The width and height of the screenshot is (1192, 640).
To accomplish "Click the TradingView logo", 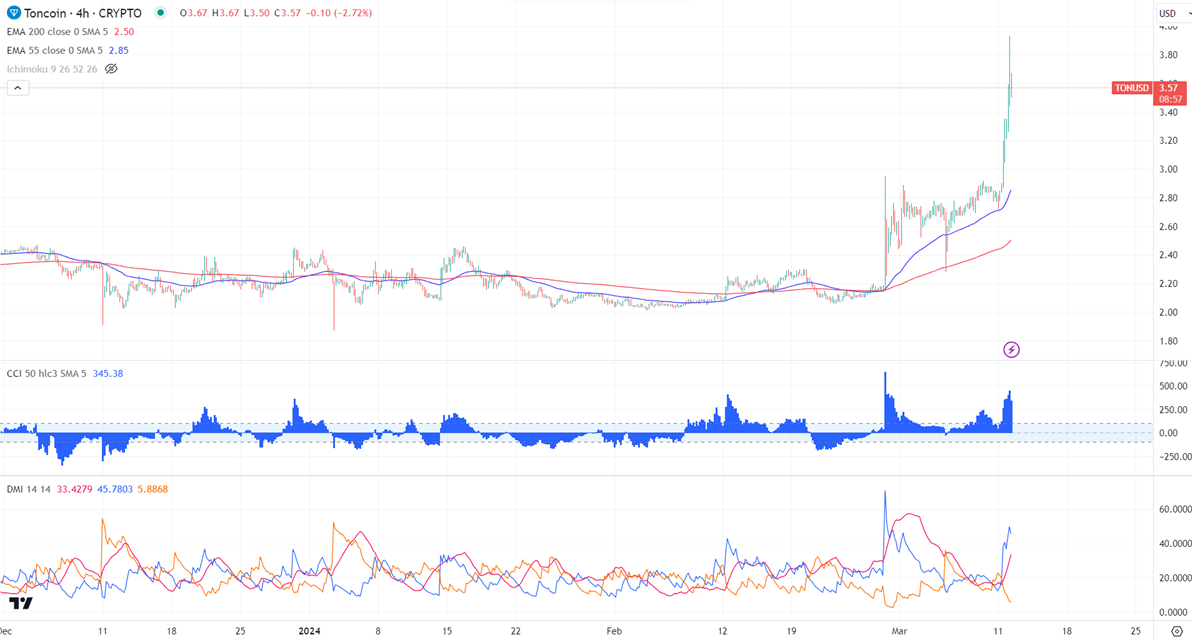I will coord(21,604).
